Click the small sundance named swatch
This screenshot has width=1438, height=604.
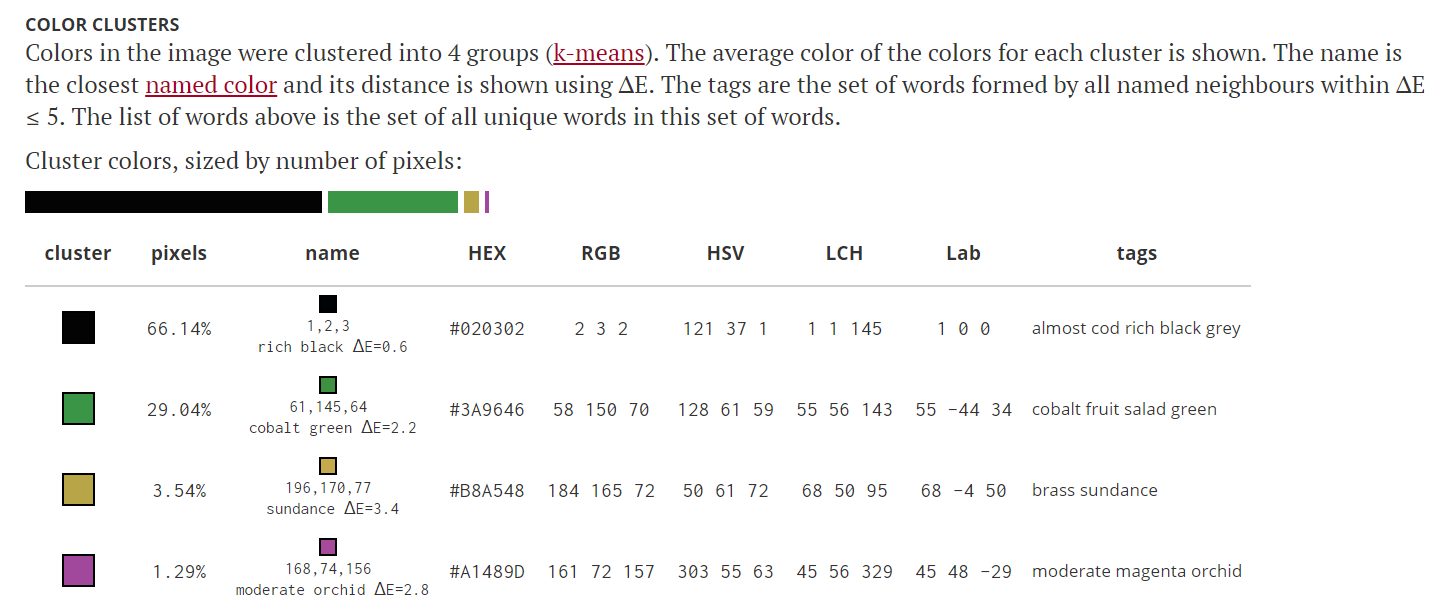point(328,466)
